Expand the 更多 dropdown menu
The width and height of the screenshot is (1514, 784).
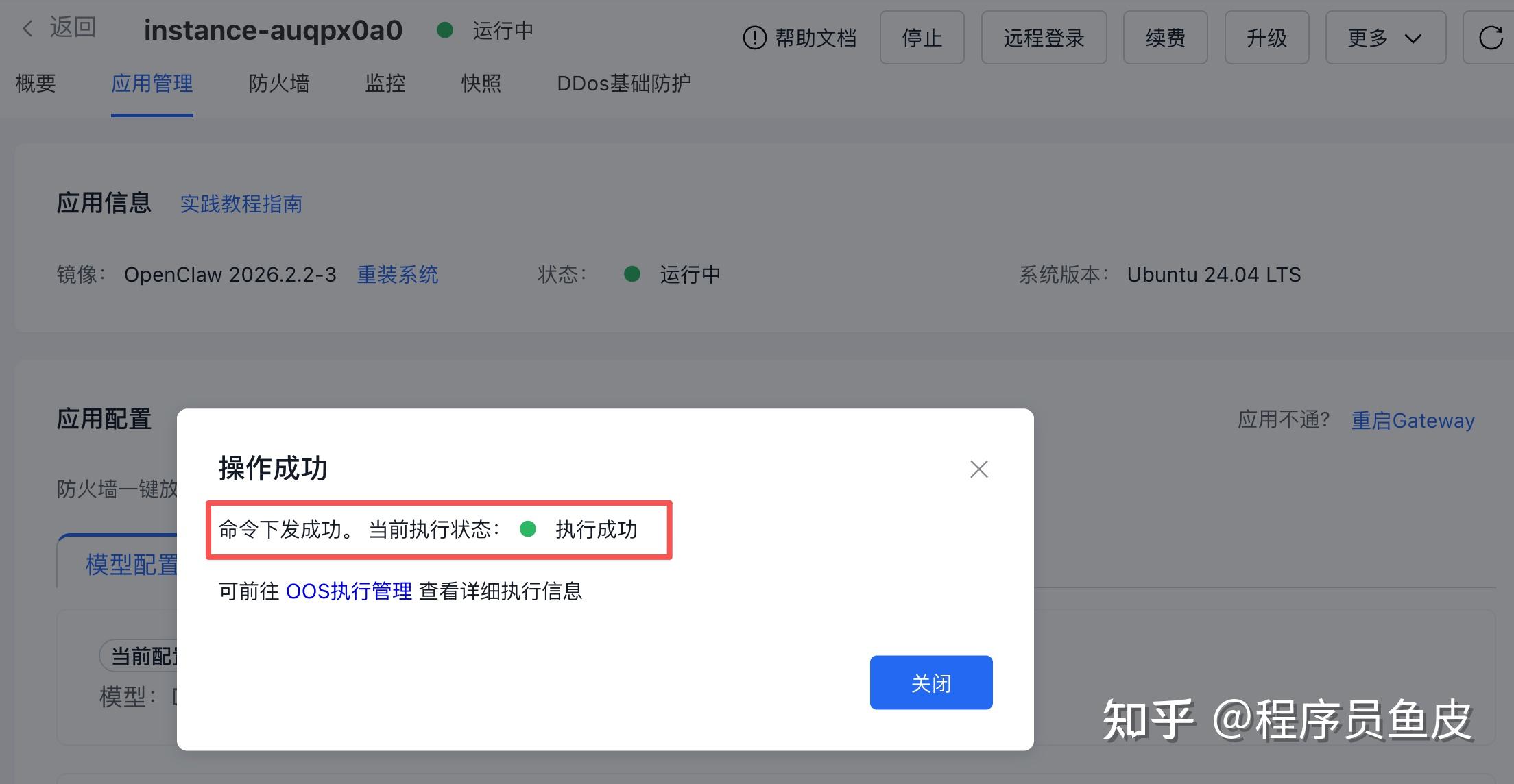[x=1384, y=38]
